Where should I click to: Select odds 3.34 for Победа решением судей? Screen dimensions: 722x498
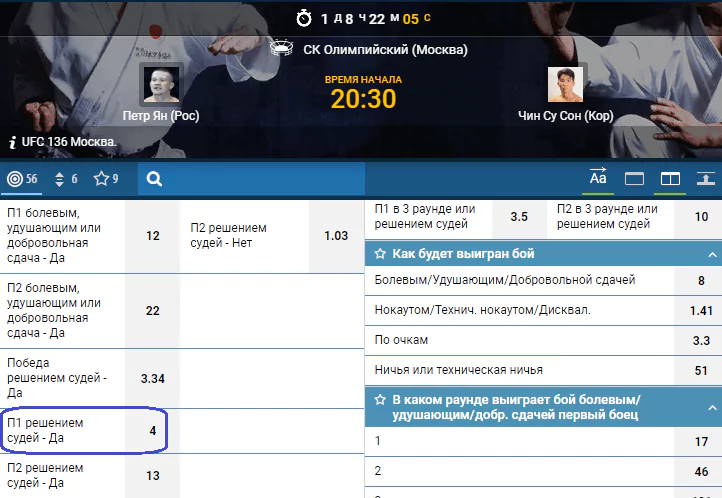click(152, 378)
